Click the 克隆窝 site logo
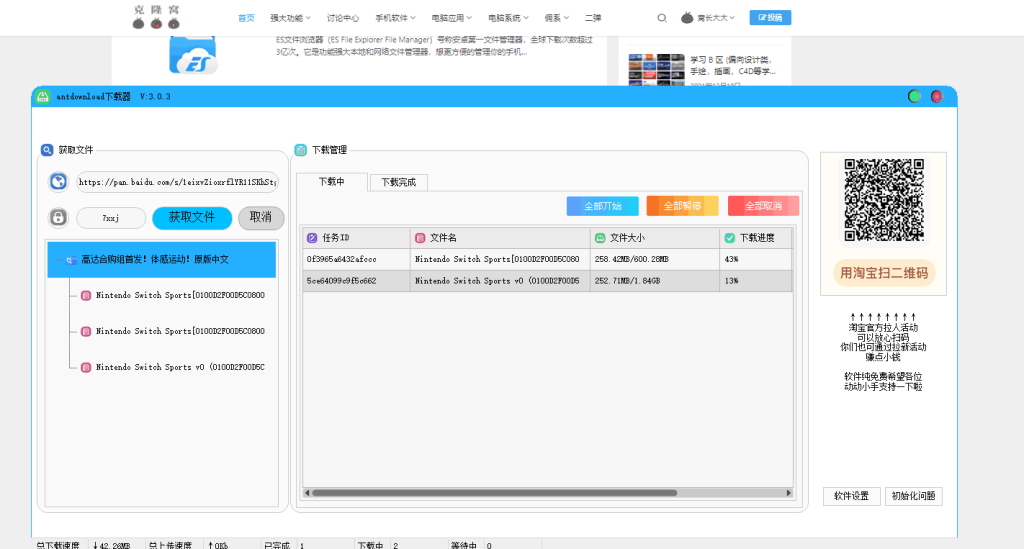The width and height of the screenshot is (1024, 549). click(156, 18)
